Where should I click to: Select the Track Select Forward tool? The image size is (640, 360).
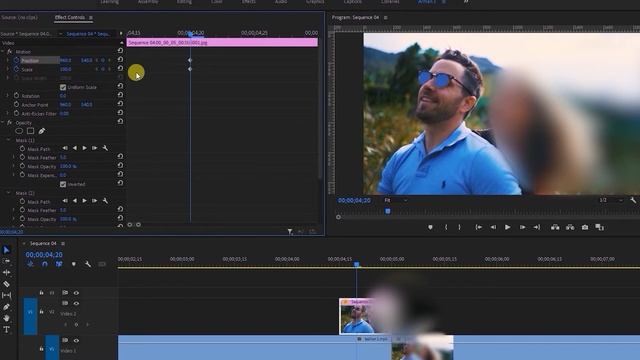pos(7,261)
